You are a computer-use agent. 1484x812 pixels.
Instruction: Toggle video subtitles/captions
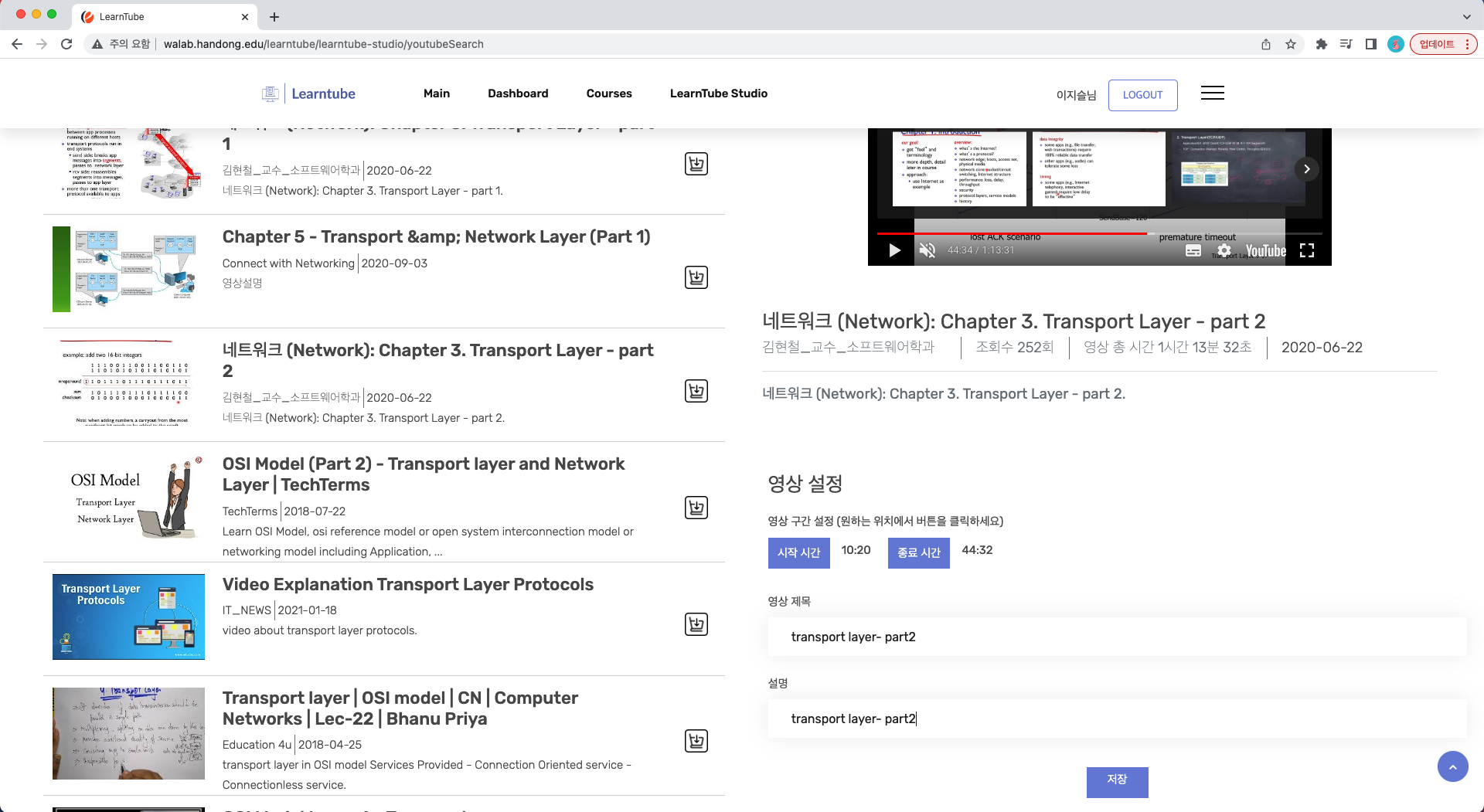point(1193,250)
